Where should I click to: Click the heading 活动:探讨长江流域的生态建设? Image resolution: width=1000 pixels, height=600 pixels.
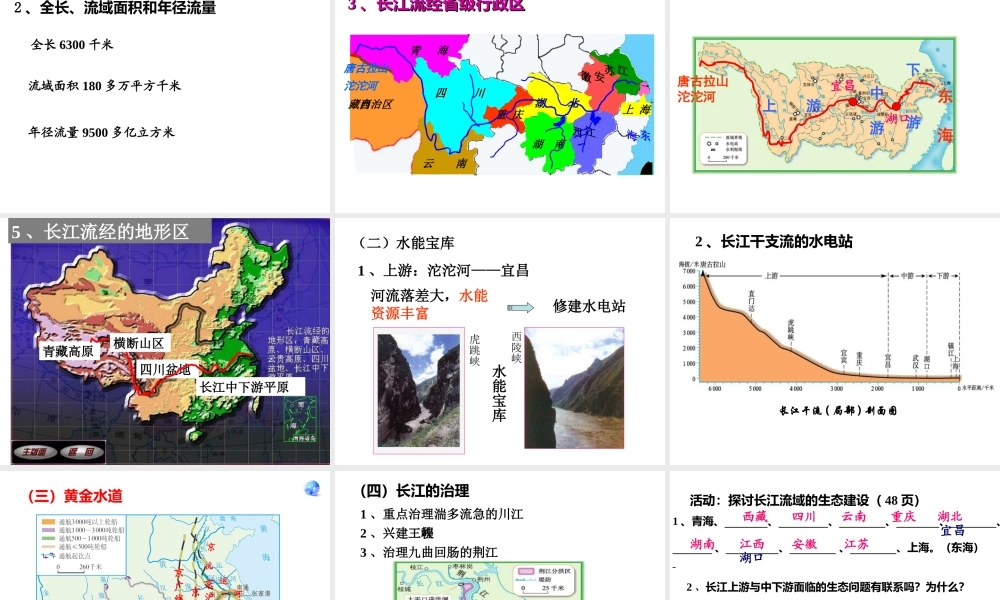(x=805, y=500)
